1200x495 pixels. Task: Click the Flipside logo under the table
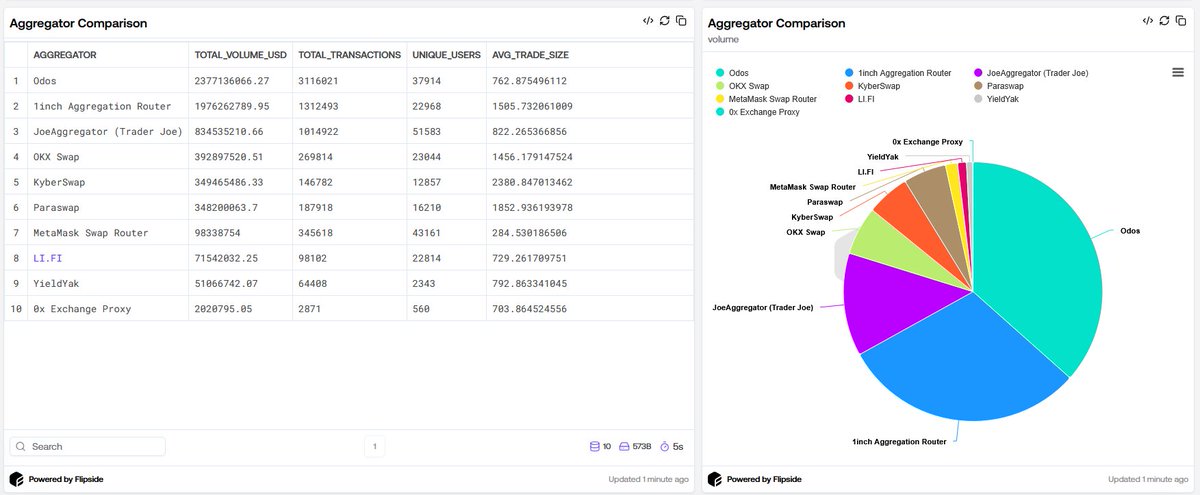tap(16, 479)
